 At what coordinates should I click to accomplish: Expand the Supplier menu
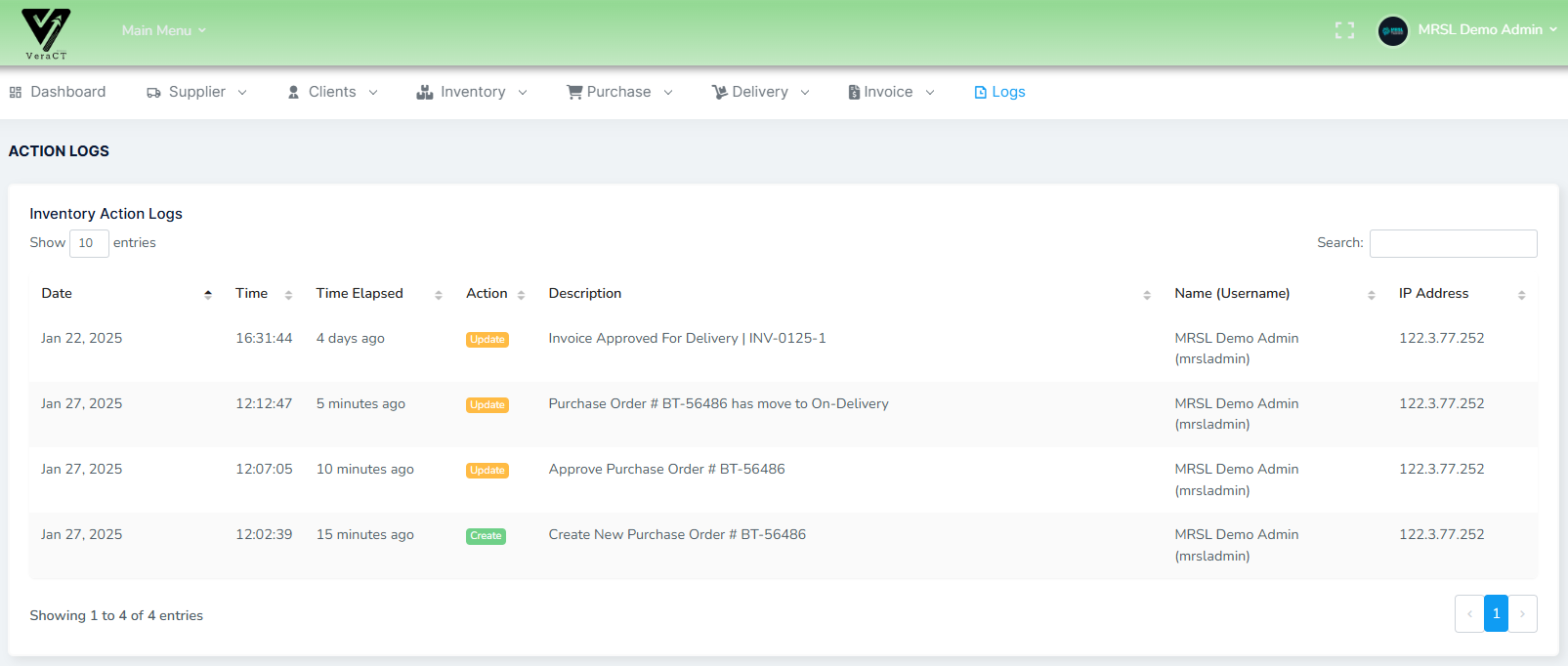[x=196, y=92]
